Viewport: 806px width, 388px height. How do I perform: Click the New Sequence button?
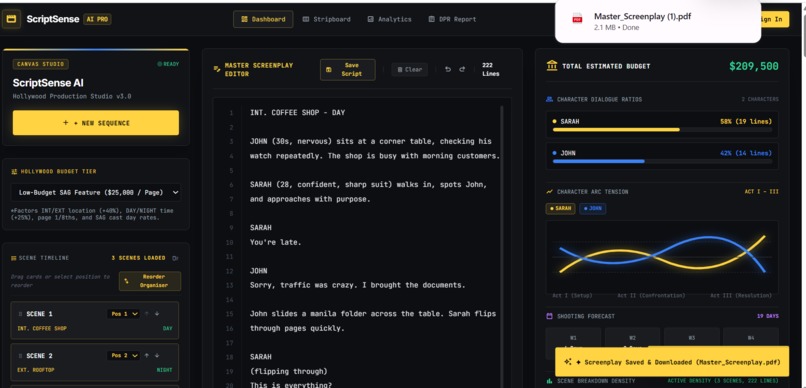96,123
